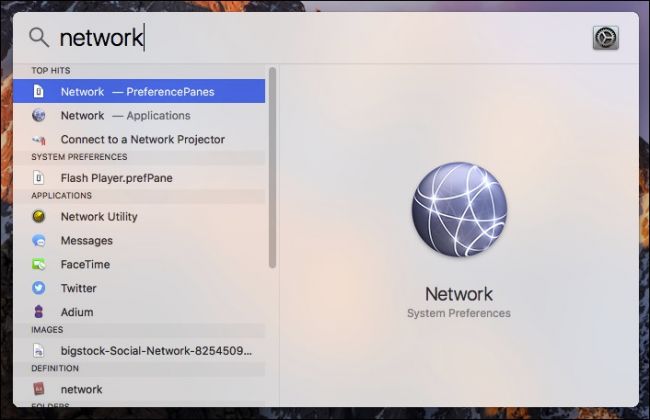Select Messages from results
This screenshot has height=420, width=650.
pyautogui.click(x=139, y=240)
